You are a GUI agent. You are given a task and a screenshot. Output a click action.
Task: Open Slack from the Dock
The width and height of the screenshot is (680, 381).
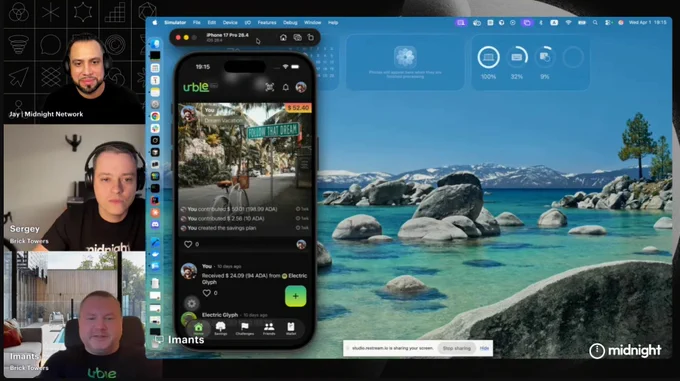pos(155,128)
